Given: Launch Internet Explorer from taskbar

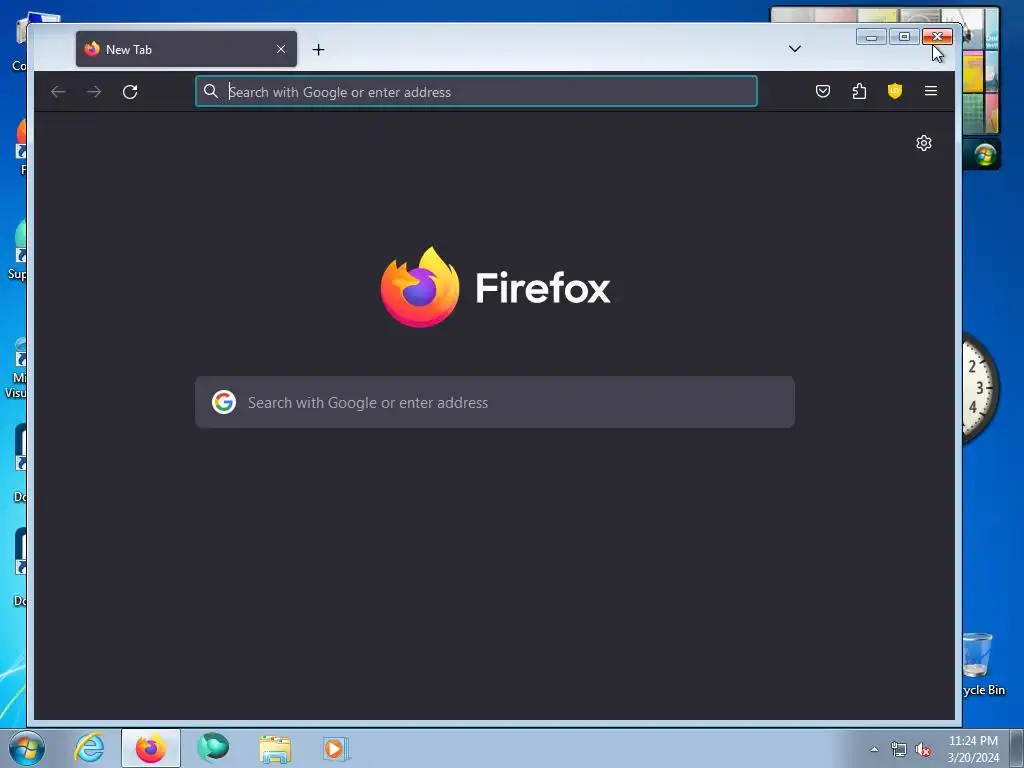Looking at the screenshot, I should 89,748.
